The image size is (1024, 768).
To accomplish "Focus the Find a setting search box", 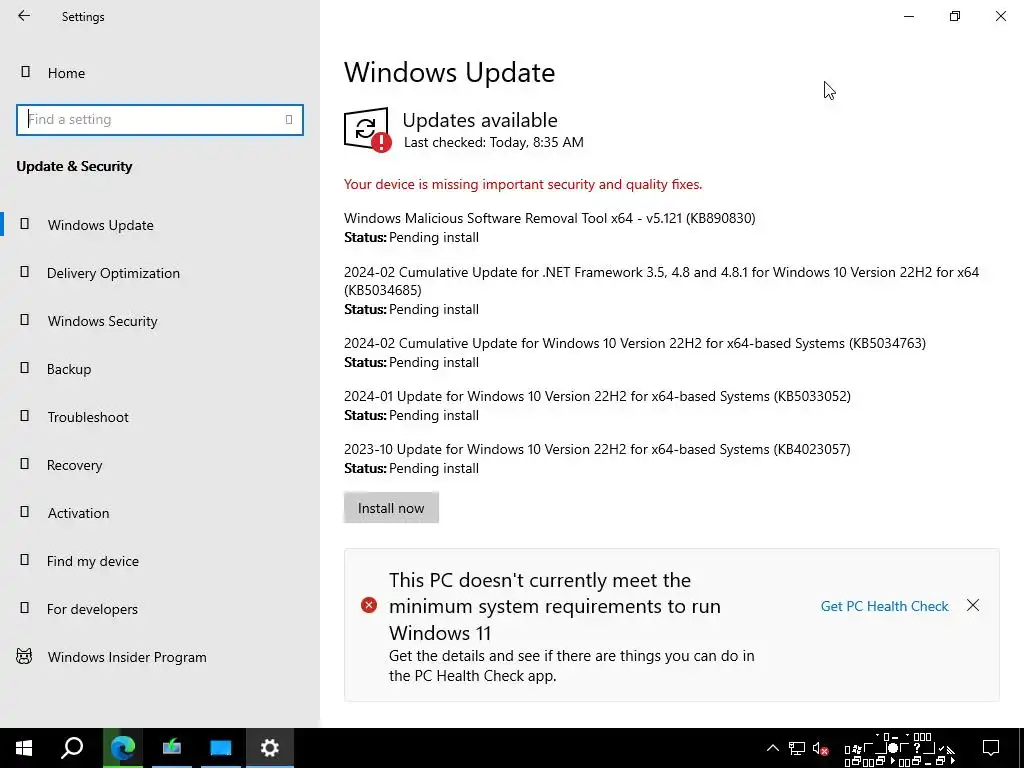I will pyautogui.click(x=160, y=120).
